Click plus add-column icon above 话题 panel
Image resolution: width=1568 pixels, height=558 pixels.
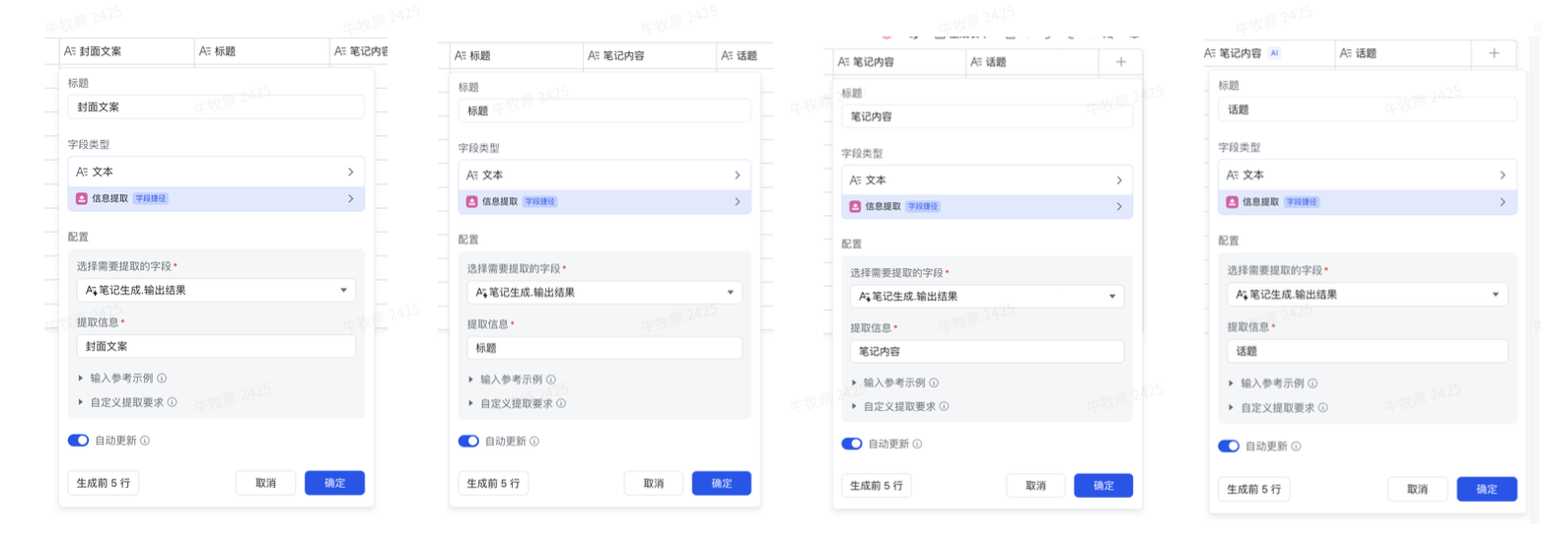tap(1494, 53)
